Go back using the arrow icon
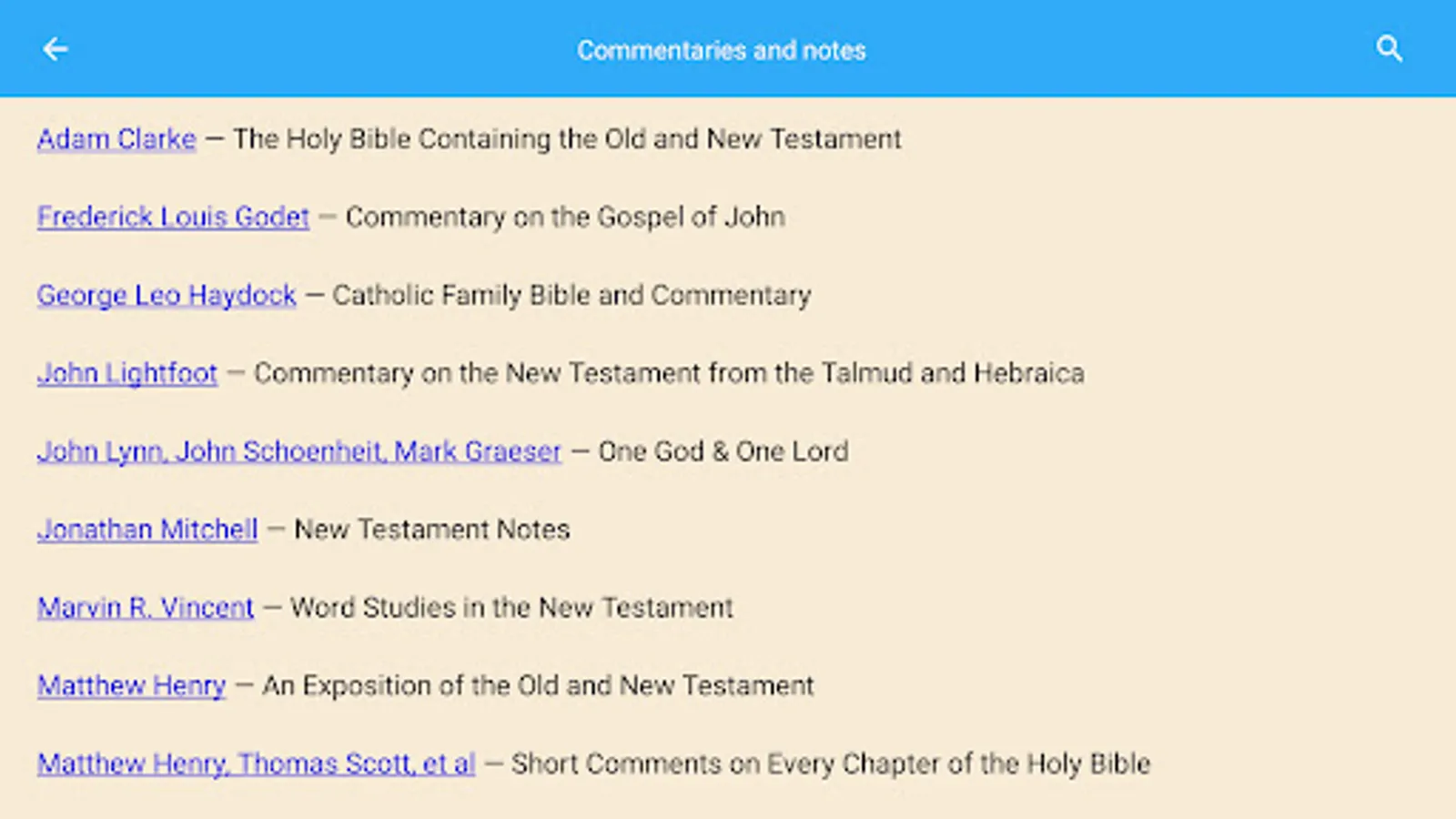Image resolution: width=1456 pixels, height=819 pixels. (x=56, y=49)
